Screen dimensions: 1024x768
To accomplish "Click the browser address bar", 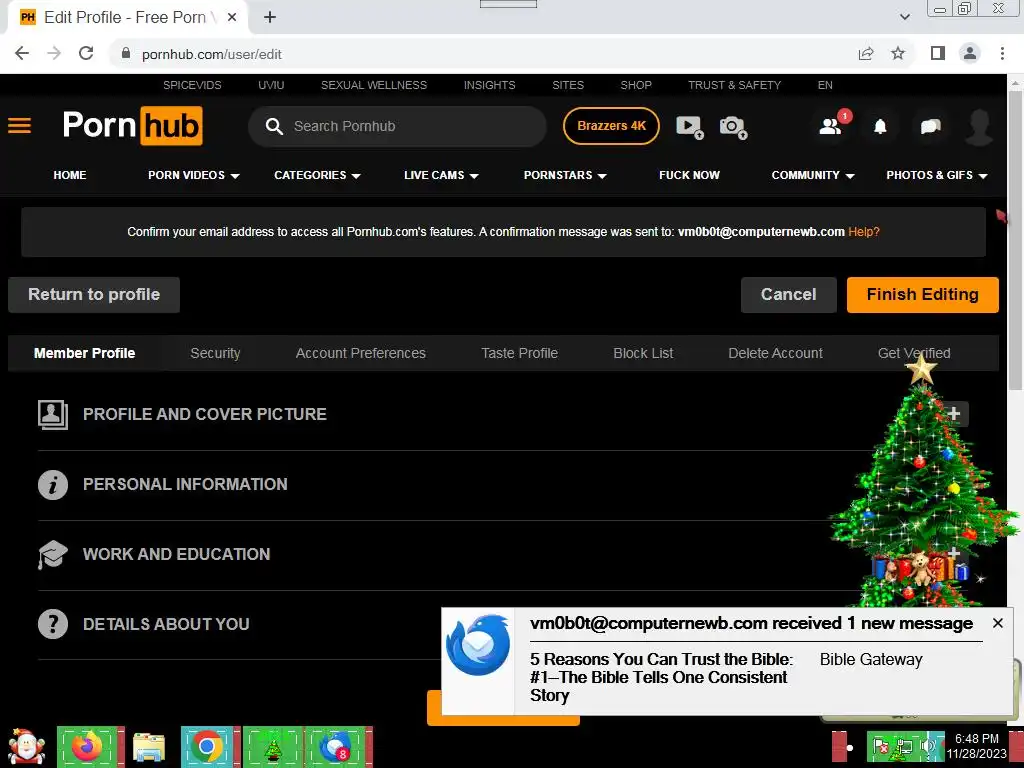I will pos(483,54).
